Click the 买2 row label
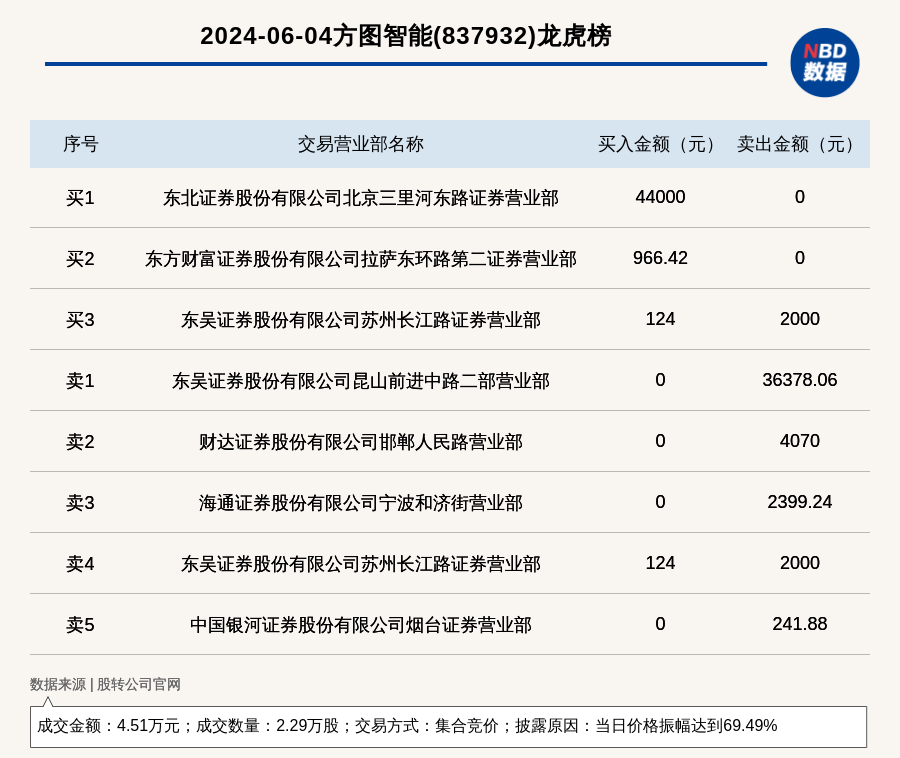The width and height of the screenshot is (900, 758). point(80,259)
